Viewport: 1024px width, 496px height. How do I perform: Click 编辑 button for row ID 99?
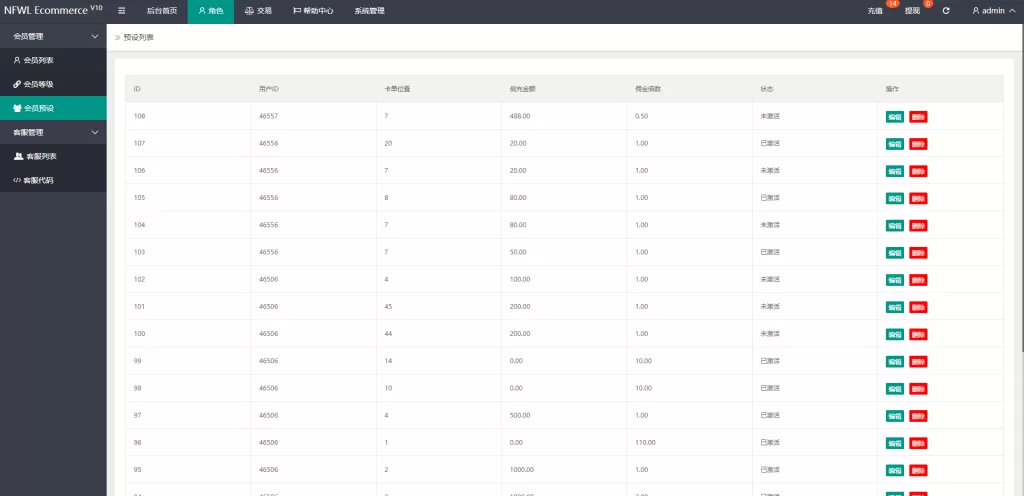[x=894, y=361]
